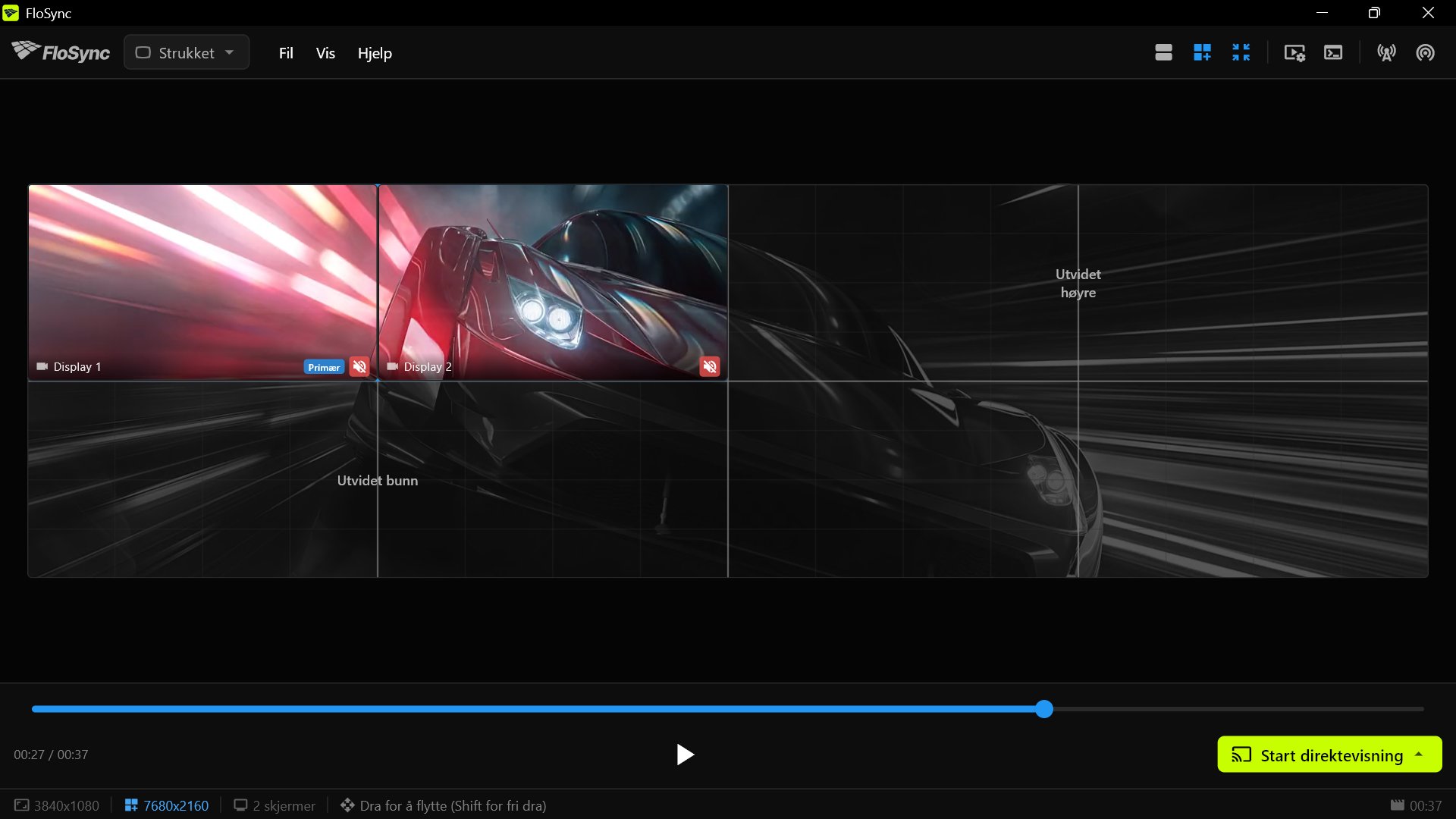Click the image icon beside 3840x1080
Image resolution: width=1456 pixels, height=819 pixels.
point(22,805)
